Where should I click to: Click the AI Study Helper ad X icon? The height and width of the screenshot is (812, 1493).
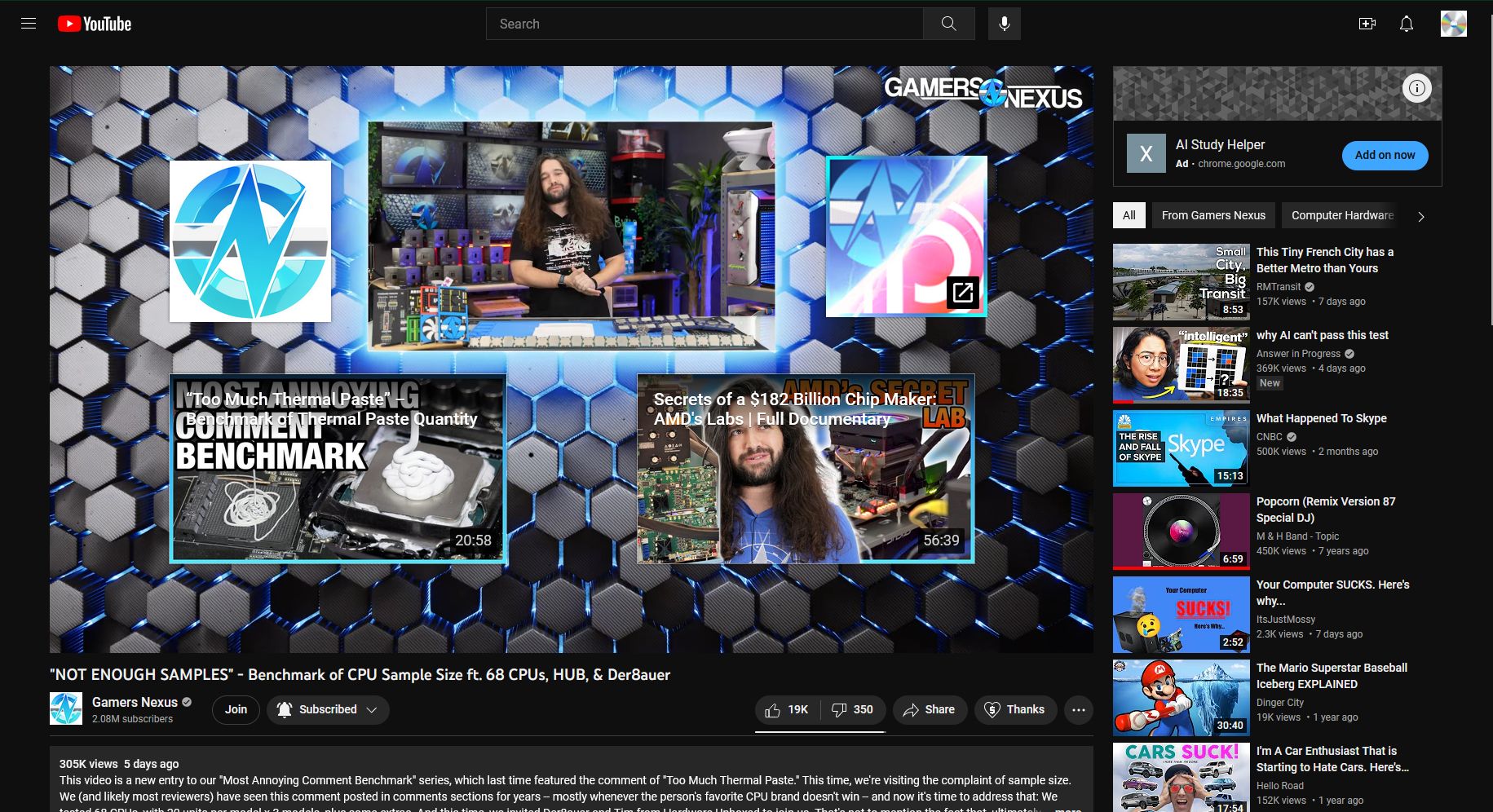click(x=1146, y=153)
